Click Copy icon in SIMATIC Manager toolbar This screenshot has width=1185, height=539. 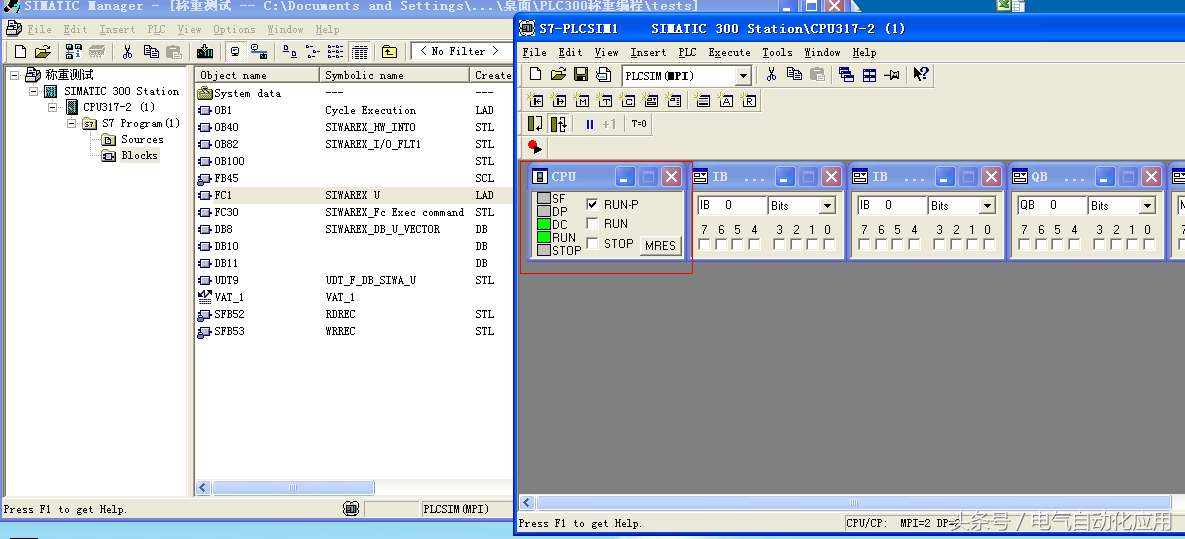(x=151, y=51)
